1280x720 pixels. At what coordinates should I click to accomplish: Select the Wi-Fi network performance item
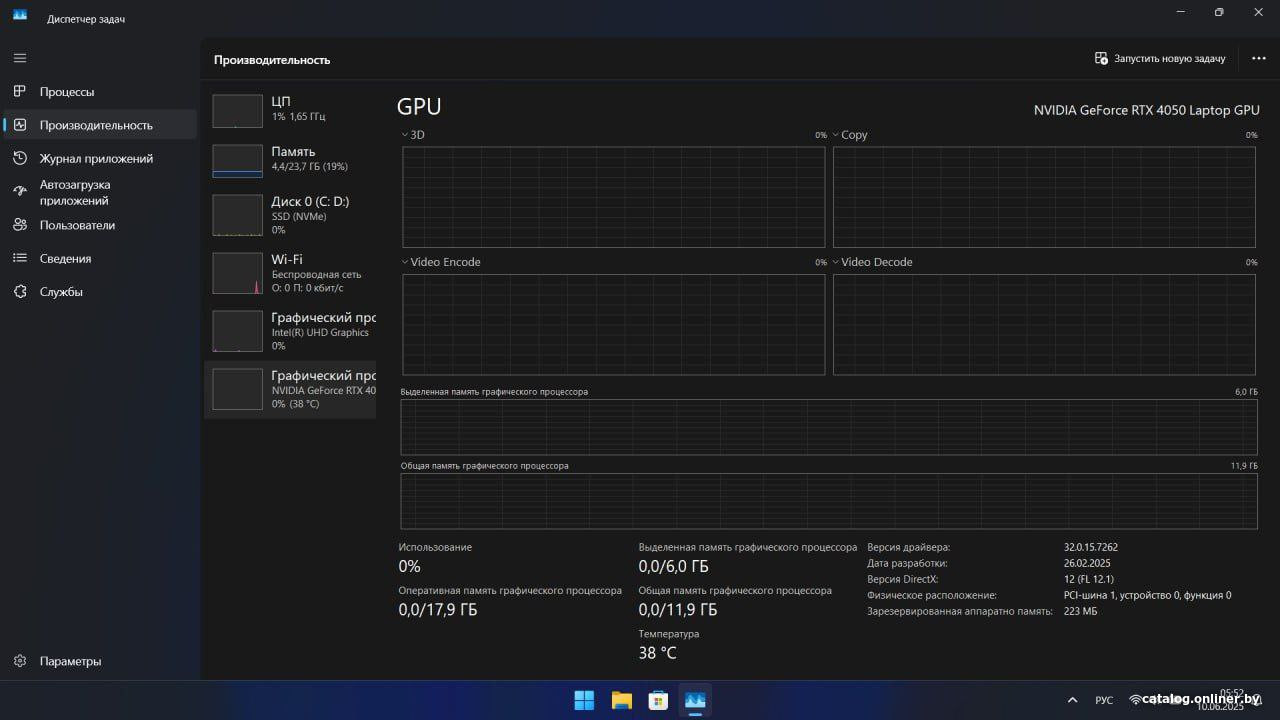pyautogui.click(x=290, y=273)
